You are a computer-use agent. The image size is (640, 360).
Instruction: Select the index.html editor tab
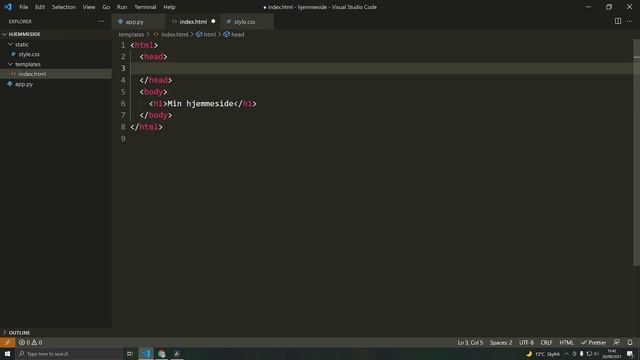click(193, 22)
